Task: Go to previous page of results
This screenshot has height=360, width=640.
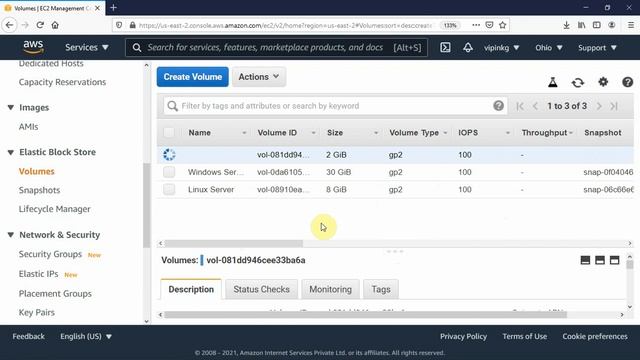Action: (x=535, y=106)
